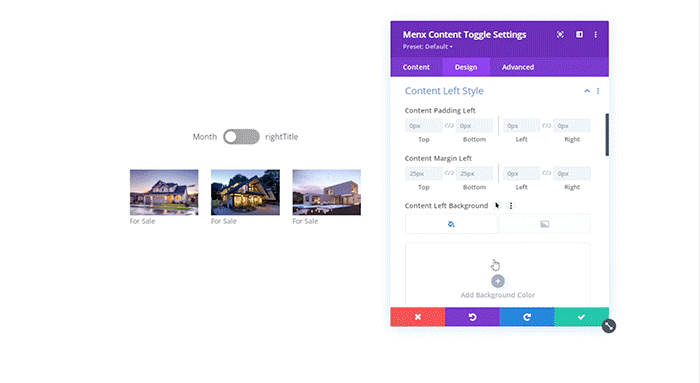The height and width of the screenshot is (383, 700).
Task: Click the Content Padding Left Bottom field
Action: pyautogui.click(x=474, y=126)
